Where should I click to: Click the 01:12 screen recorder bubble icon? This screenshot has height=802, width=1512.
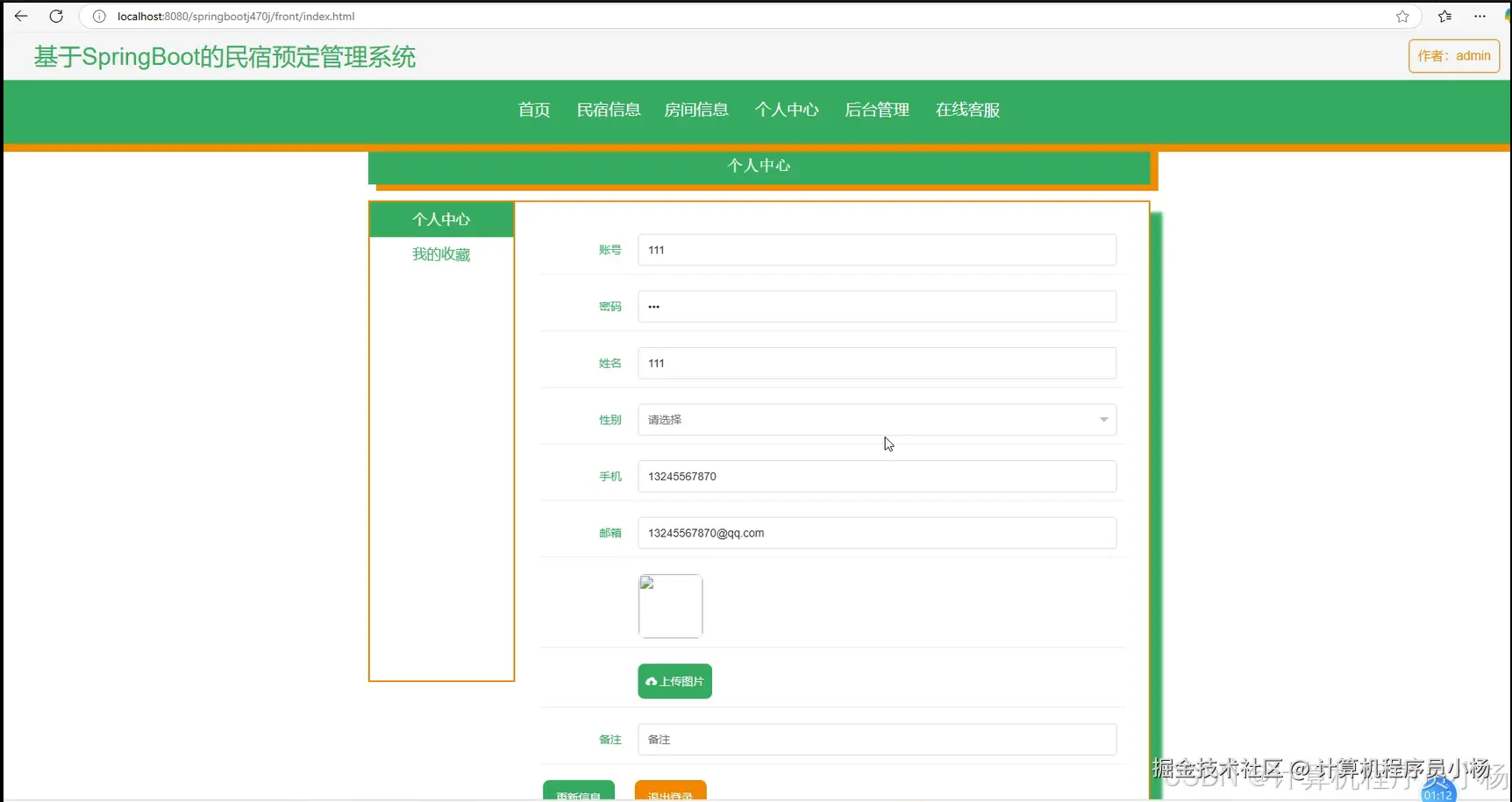tap(1437, 791)
